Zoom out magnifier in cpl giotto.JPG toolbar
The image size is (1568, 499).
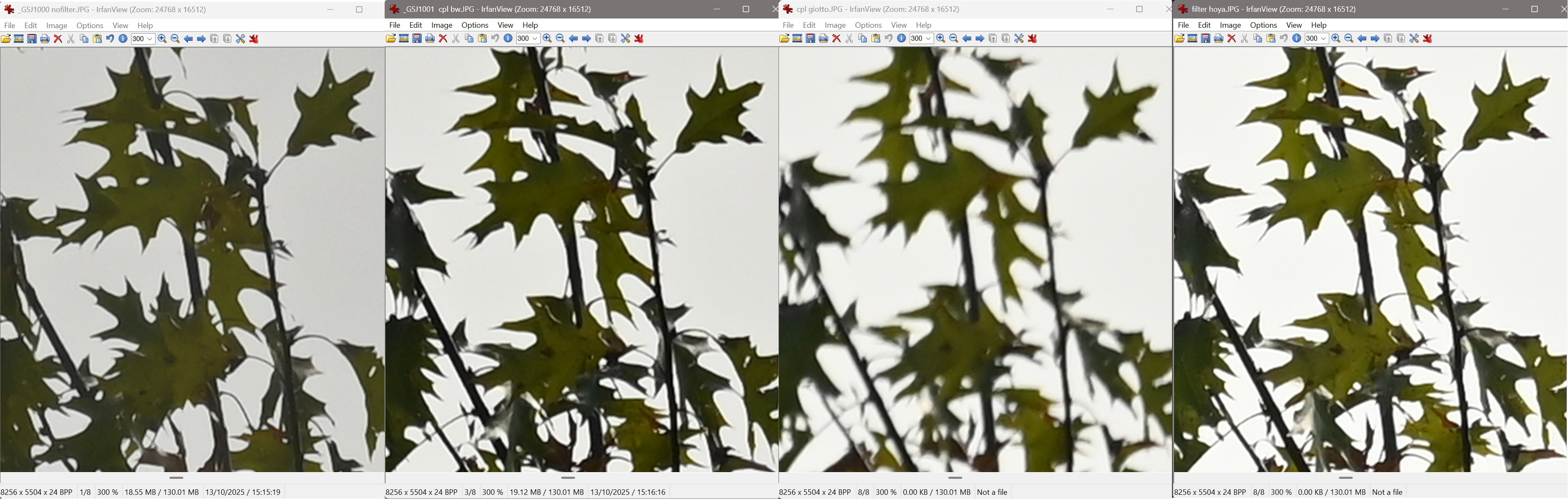click(954, 38)
